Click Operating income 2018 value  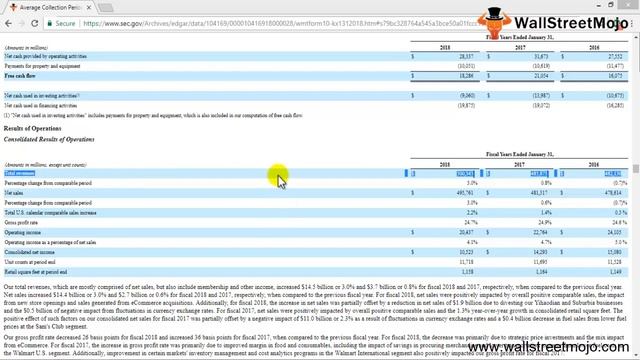point(467,232)
